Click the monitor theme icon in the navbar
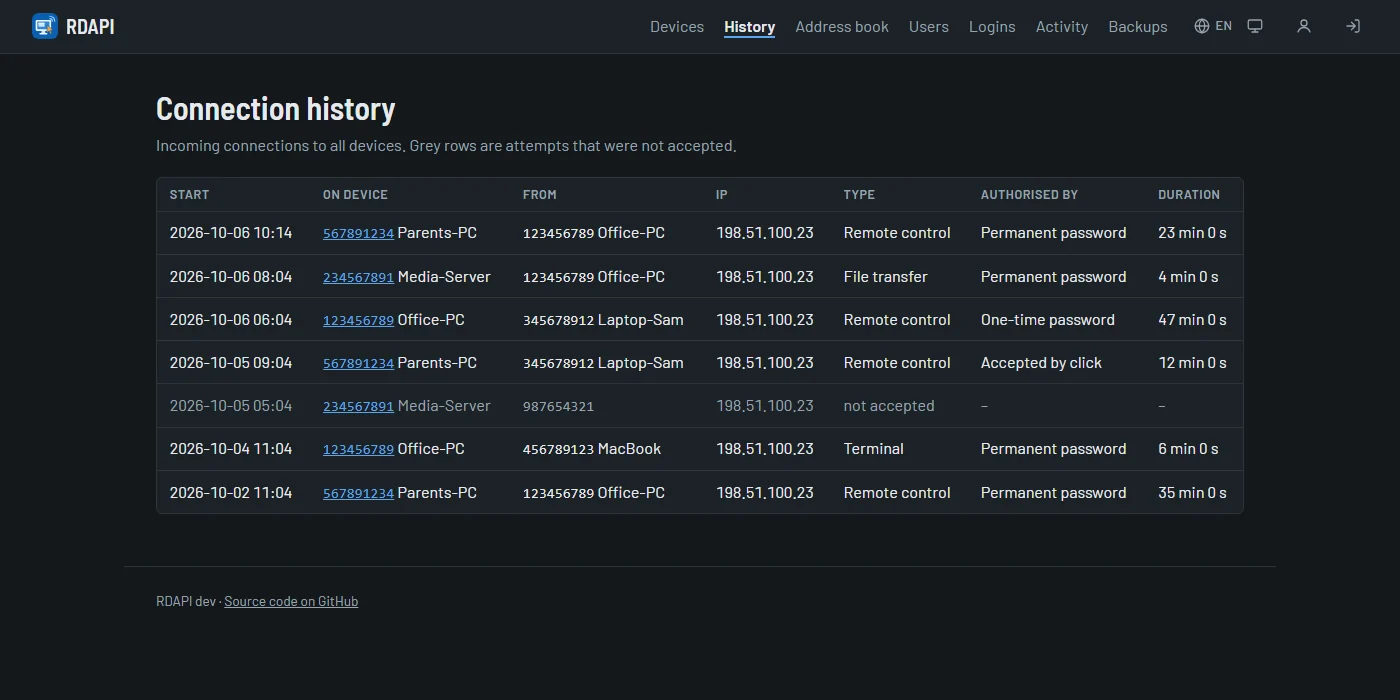The width and height of the screenshot is (1400, 700). coord(1255,26)
